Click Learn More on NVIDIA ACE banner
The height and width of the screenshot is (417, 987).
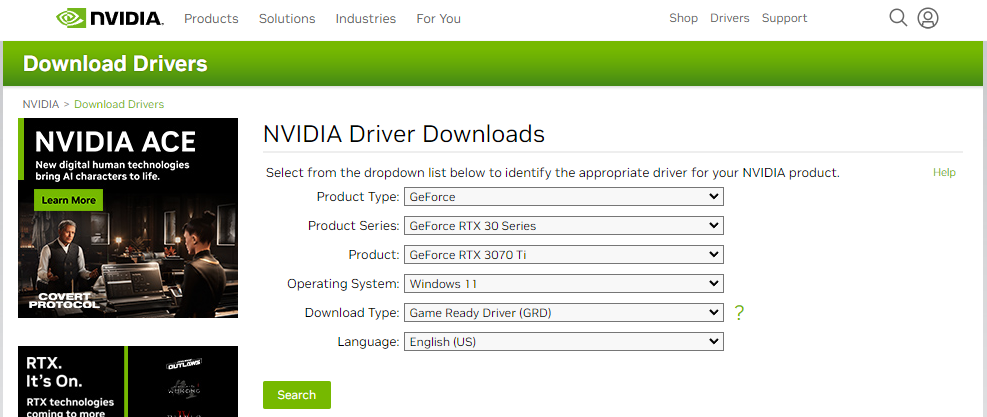point(69,200)
